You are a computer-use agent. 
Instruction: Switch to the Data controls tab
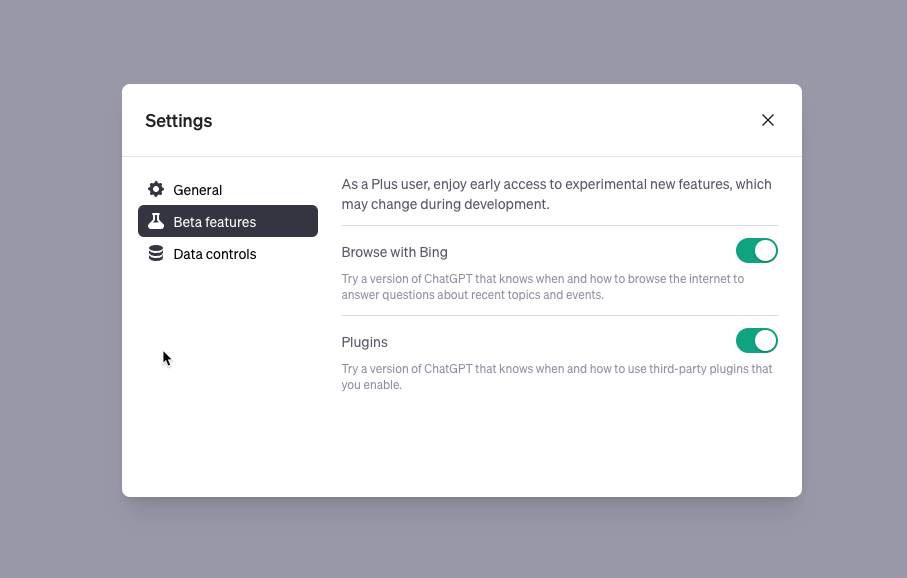tap(228, 253)
